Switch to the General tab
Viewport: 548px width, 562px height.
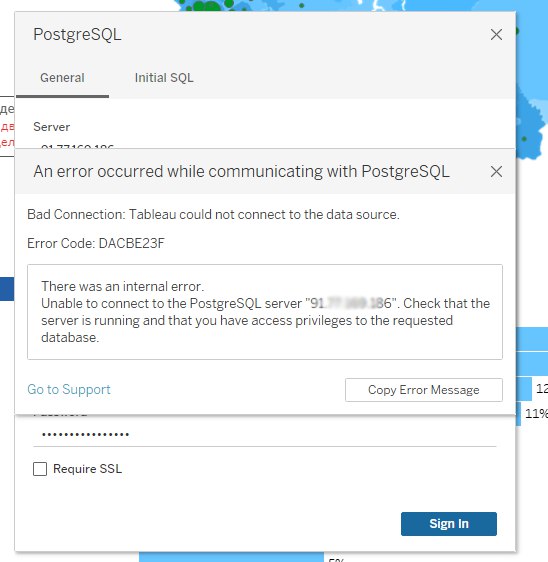[x=62, y=78]
